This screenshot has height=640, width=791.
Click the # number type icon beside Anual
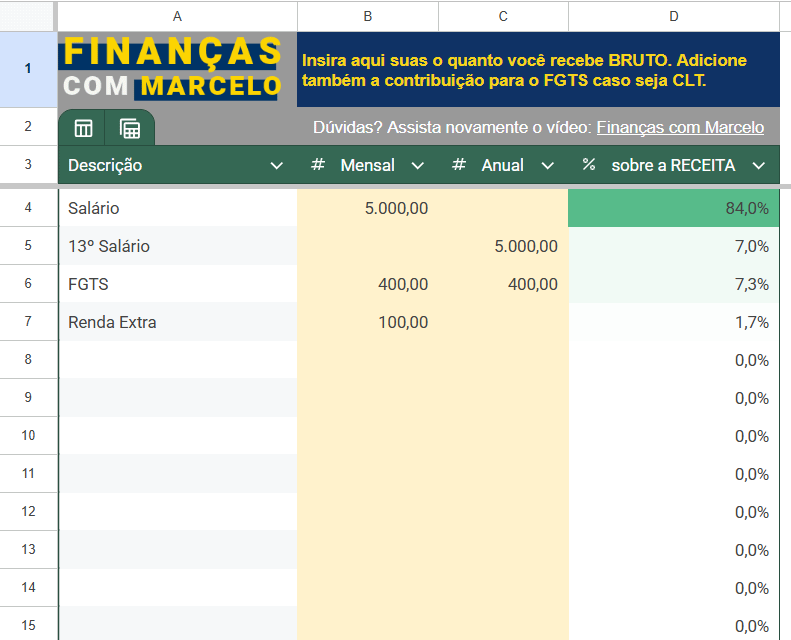point(459,164)
